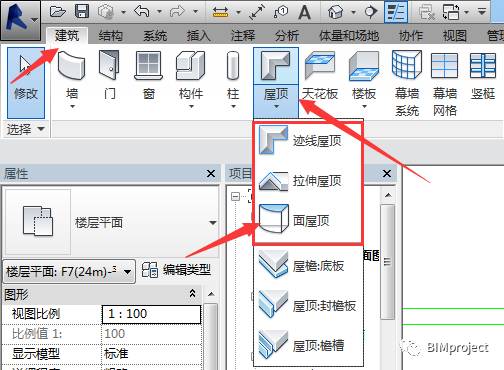Select the 修改 (Modify) tool
504x370 pixels.
point(26,82)
